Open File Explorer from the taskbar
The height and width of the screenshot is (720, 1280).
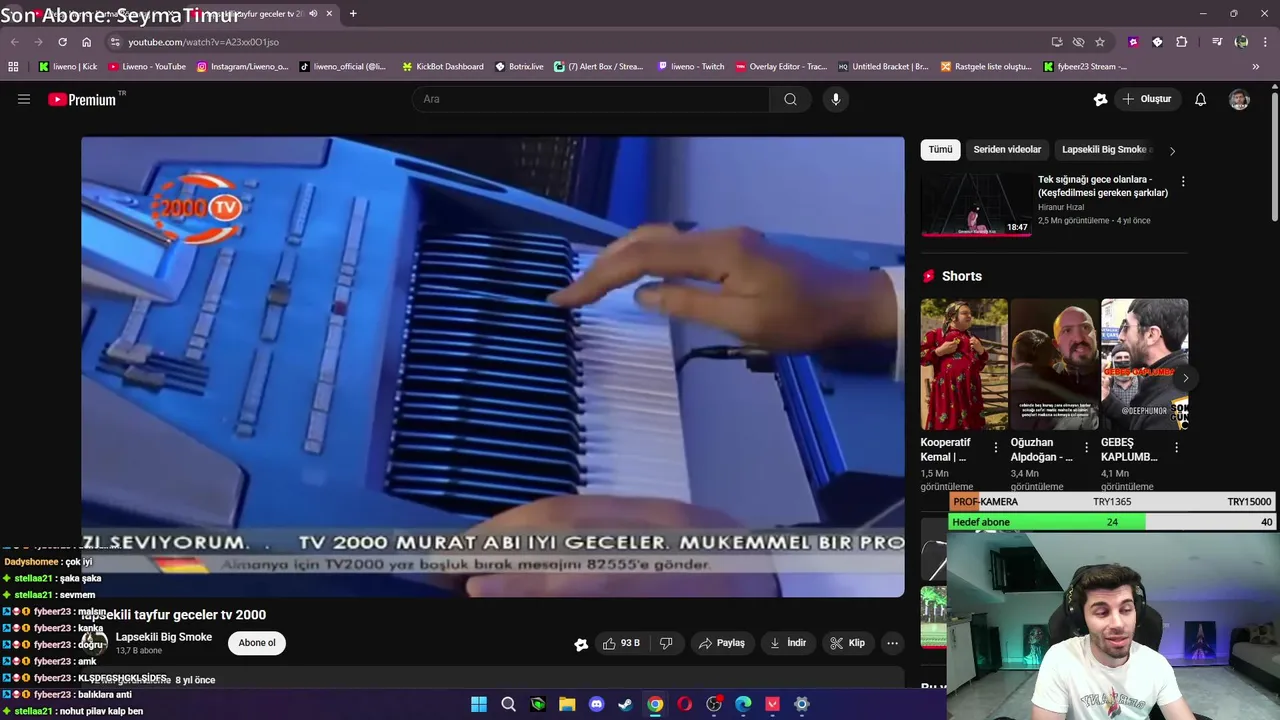click(x=567, y=704)
